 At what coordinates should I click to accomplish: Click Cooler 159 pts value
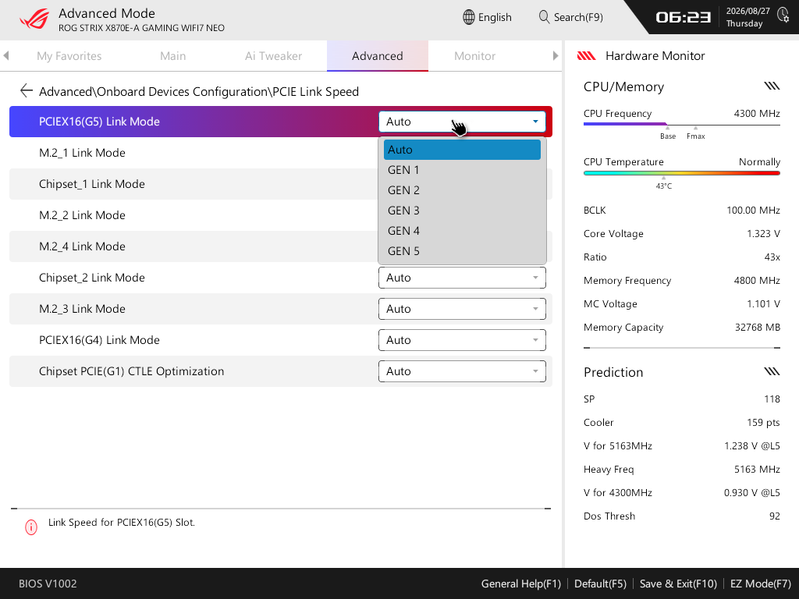click(763, 422)
